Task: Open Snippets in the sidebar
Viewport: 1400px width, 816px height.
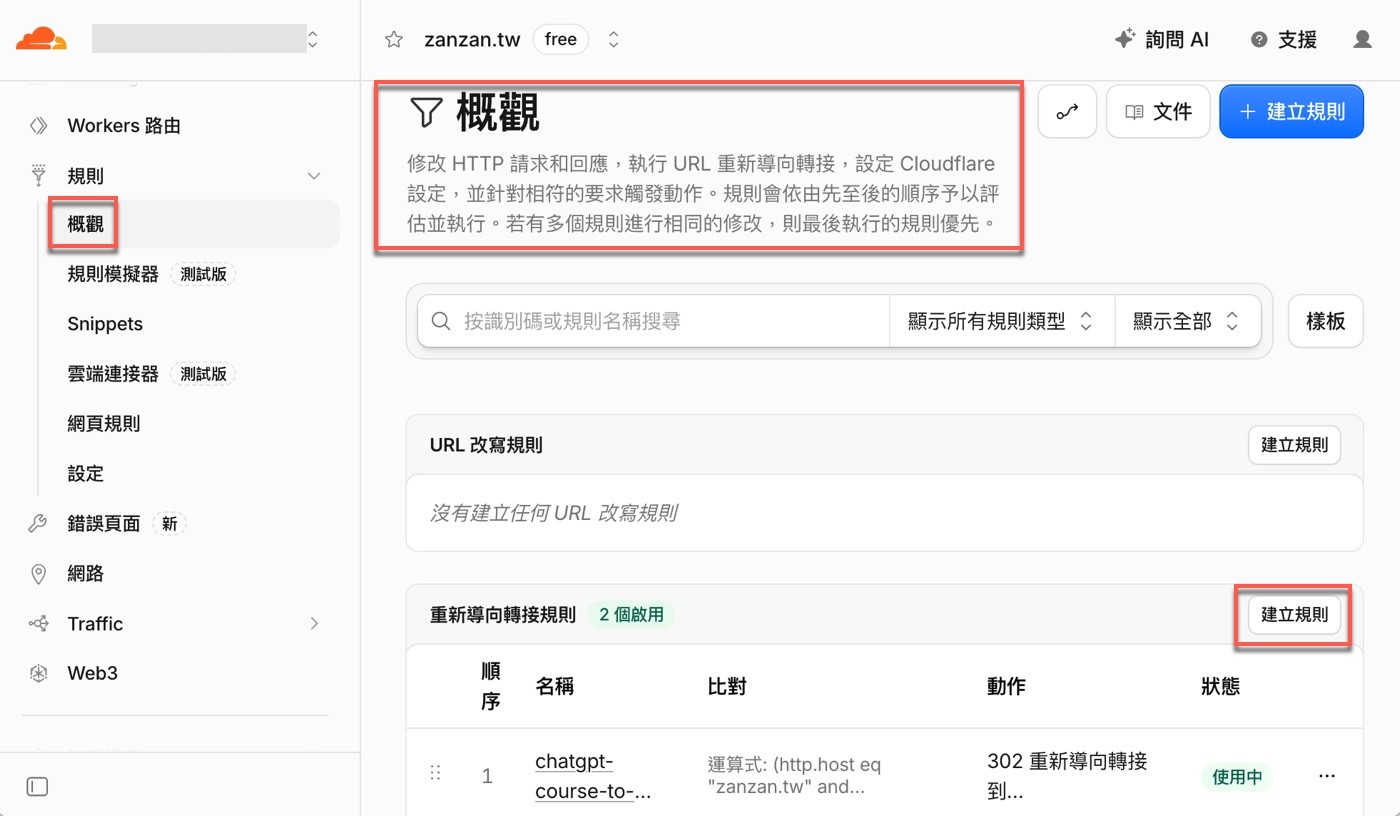Action: (105, 324)
